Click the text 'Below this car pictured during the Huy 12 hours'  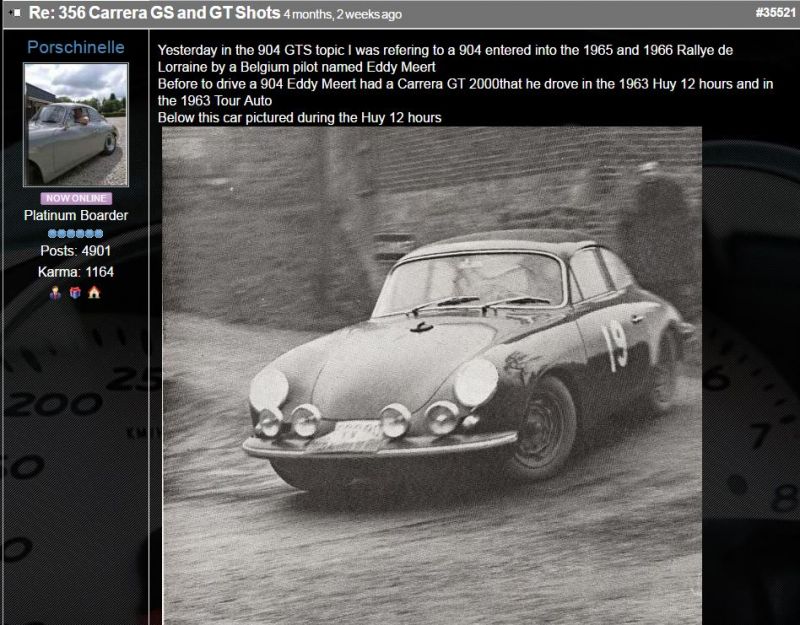tap(299, 118)
